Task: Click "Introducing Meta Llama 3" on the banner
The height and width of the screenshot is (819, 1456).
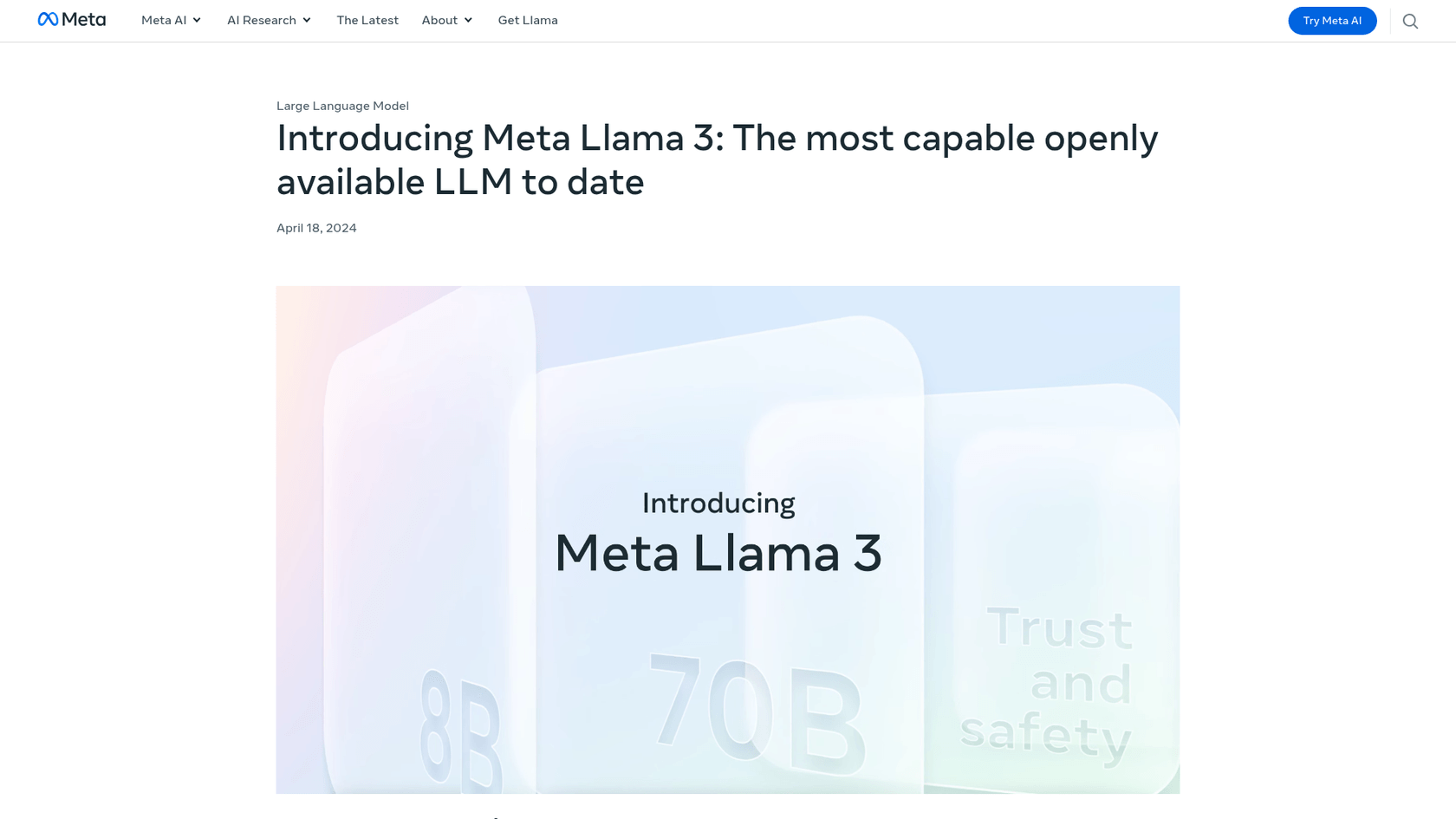Action: tap(718, 529)
